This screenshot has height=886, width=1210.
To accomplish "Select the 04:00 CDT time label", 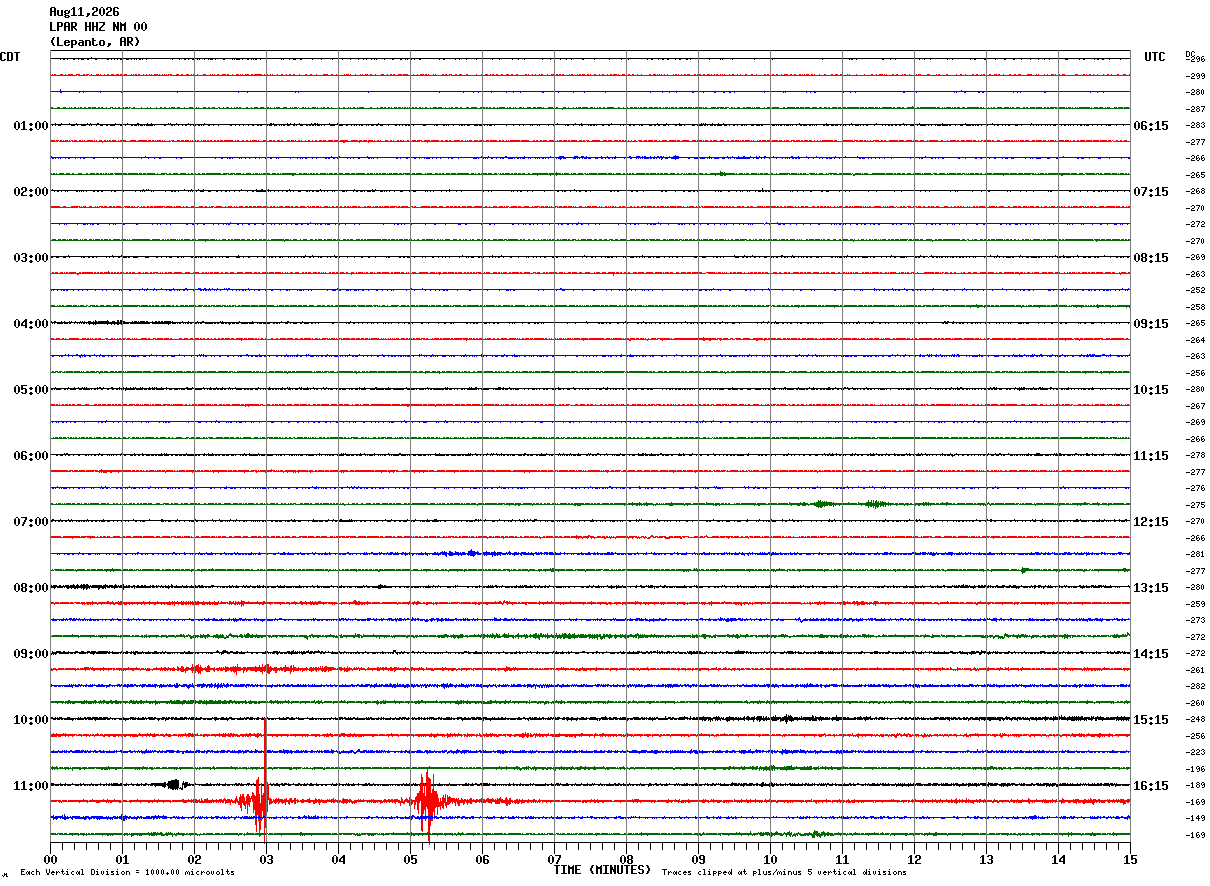I will click(30, 324).
